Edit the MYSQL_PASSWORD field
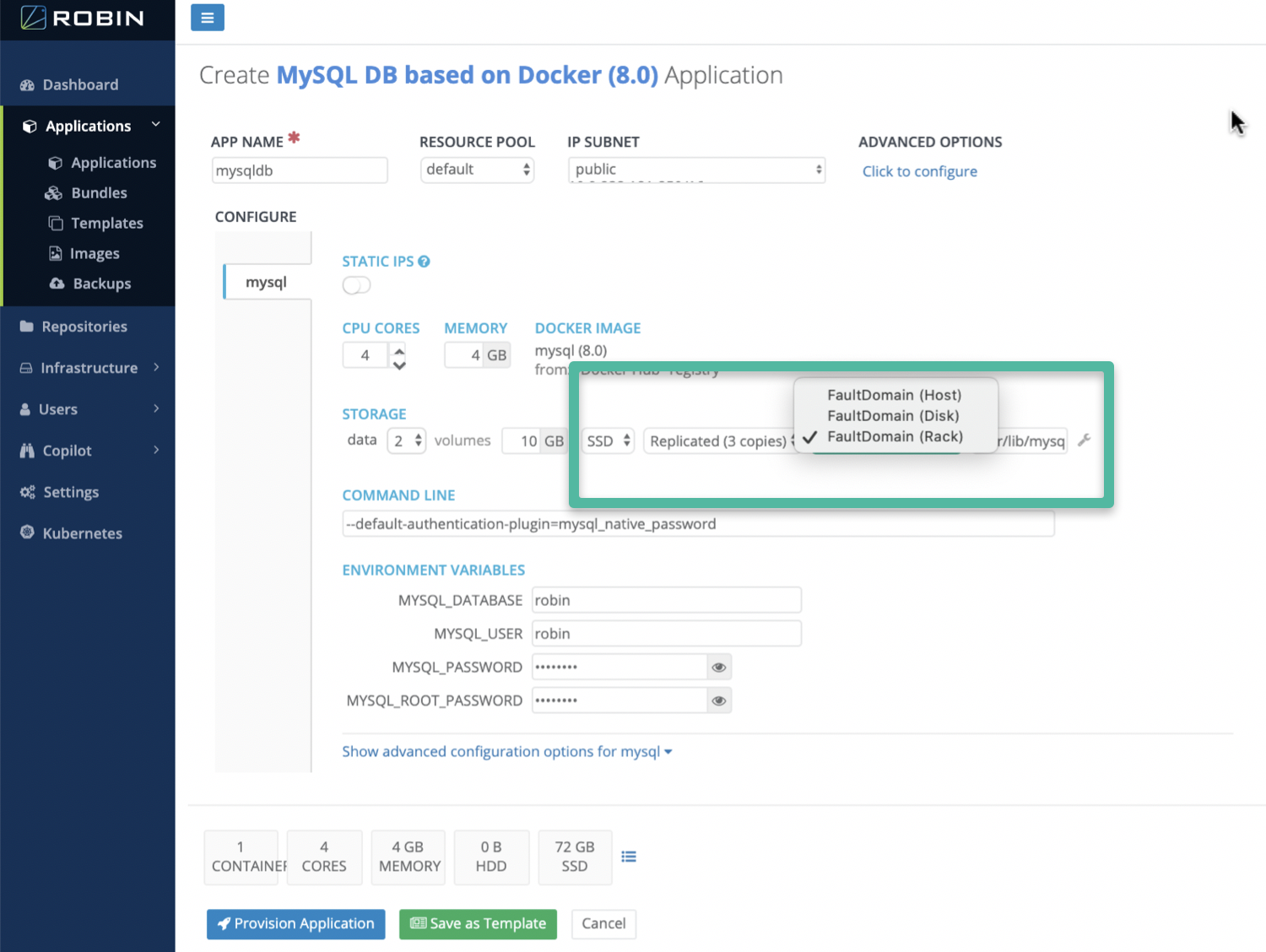The height and width of the screenshot is (952, 1266). pos(619,667)
